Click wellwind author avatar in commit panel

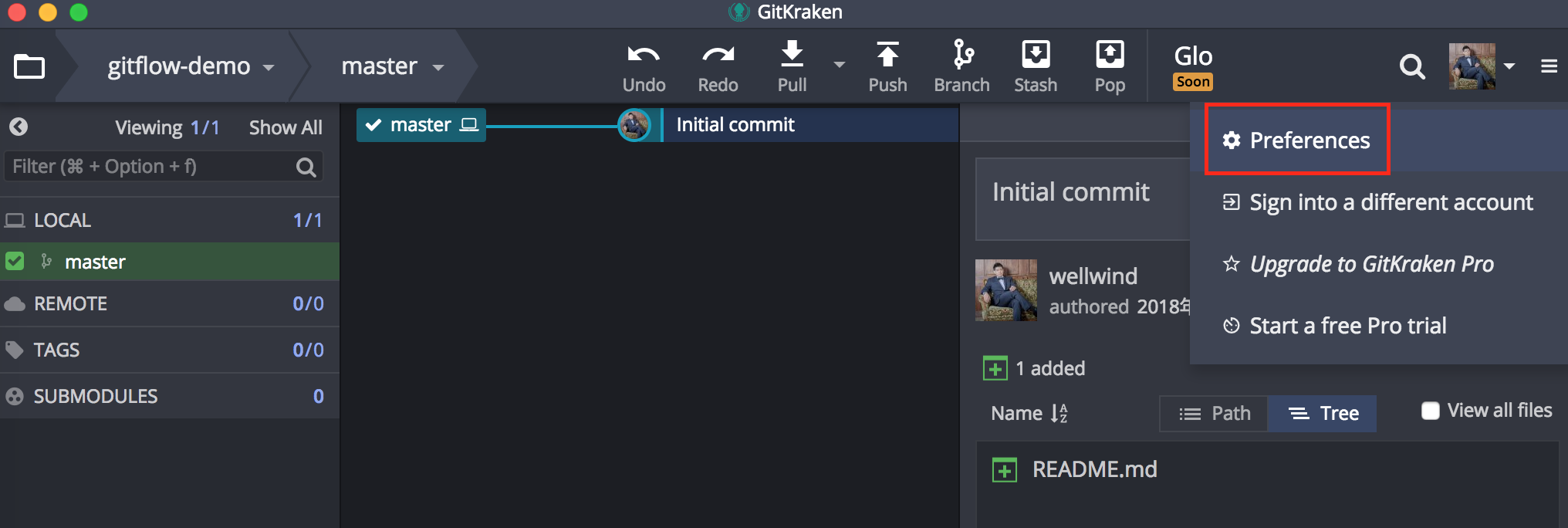(1006, 290)
